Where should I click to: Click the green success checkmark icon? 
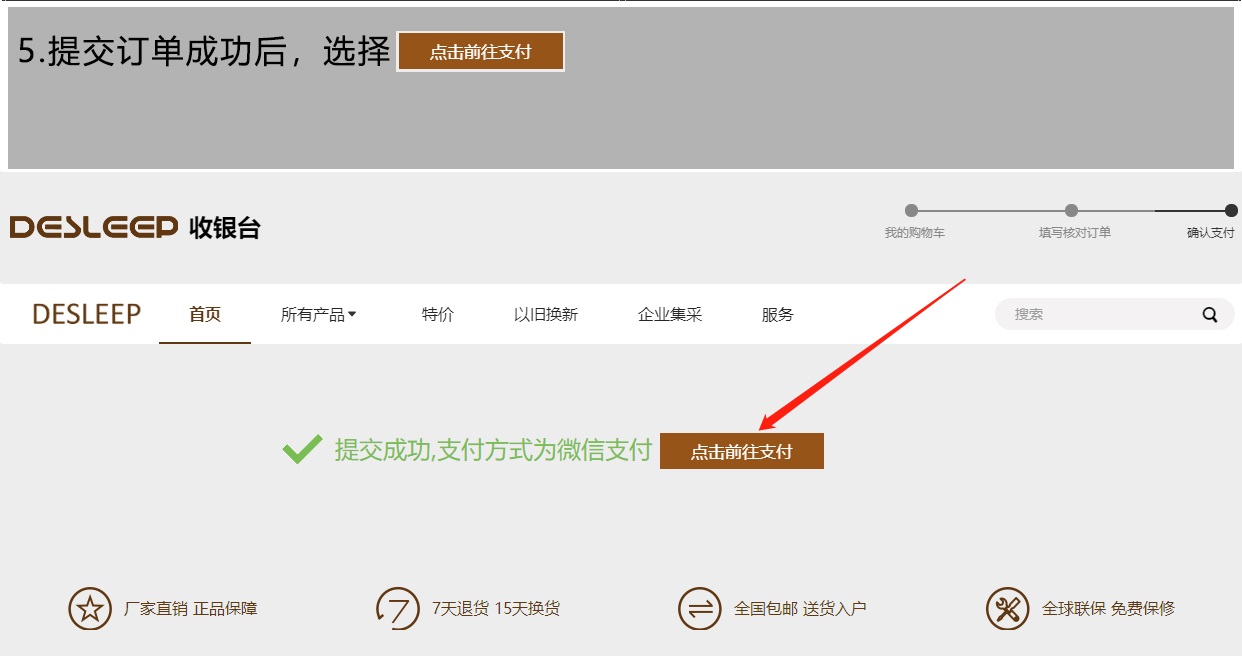(x=302, y=450)
